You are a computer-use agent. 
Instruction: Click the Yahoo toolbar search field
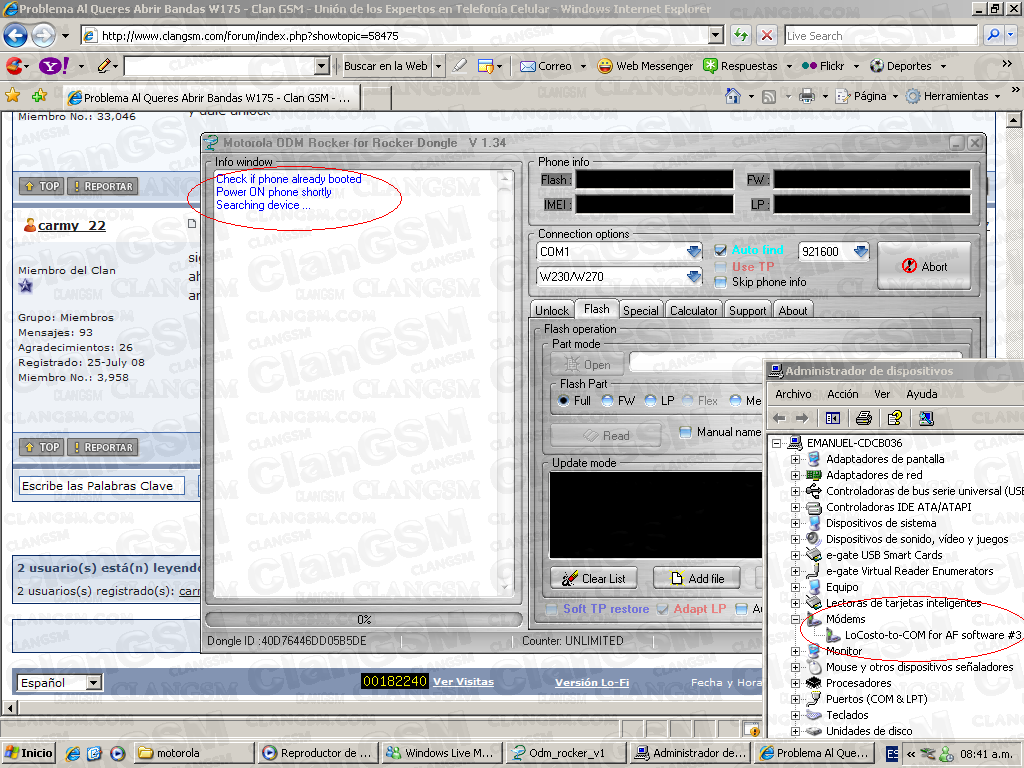tap(219, 66)
